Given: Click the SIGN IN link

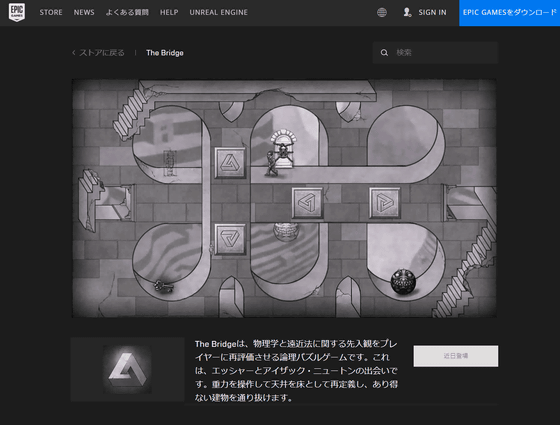Looking at the screenshot, I should pyautogui.click(x=432, y=12).
